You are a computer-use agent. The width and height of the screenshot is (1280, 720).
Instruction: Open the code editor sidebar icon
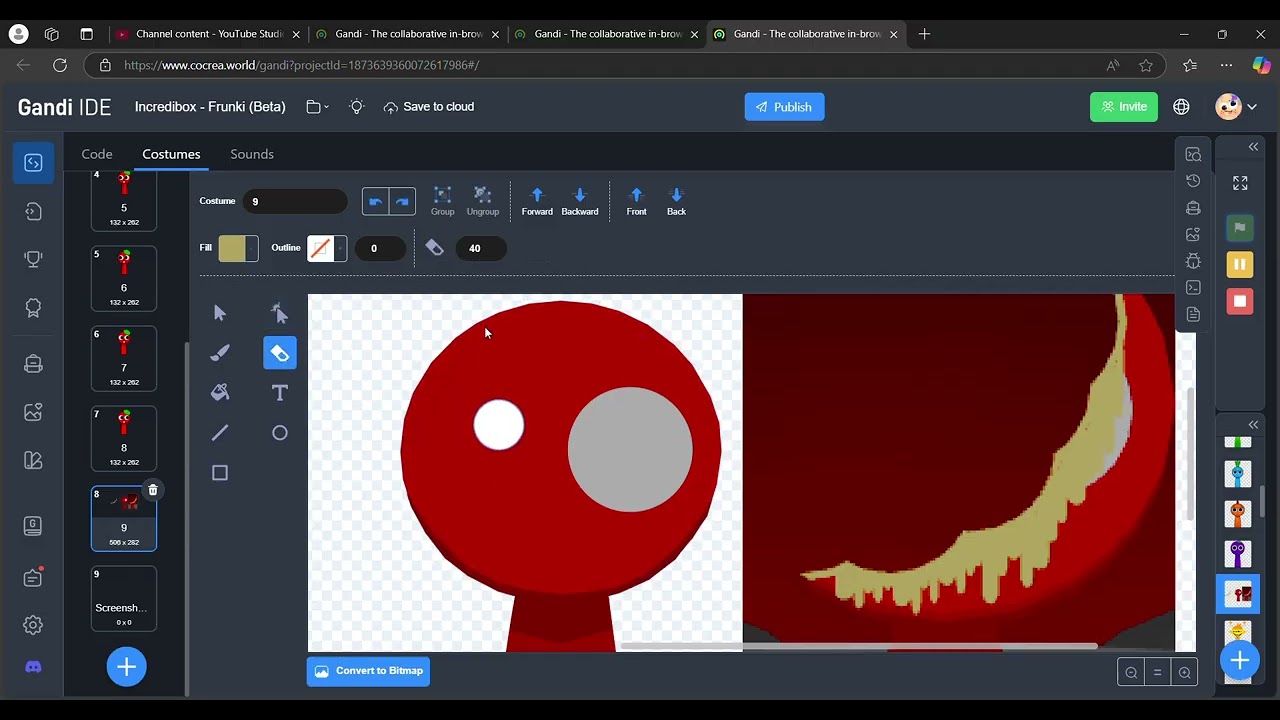pos(33,163)
